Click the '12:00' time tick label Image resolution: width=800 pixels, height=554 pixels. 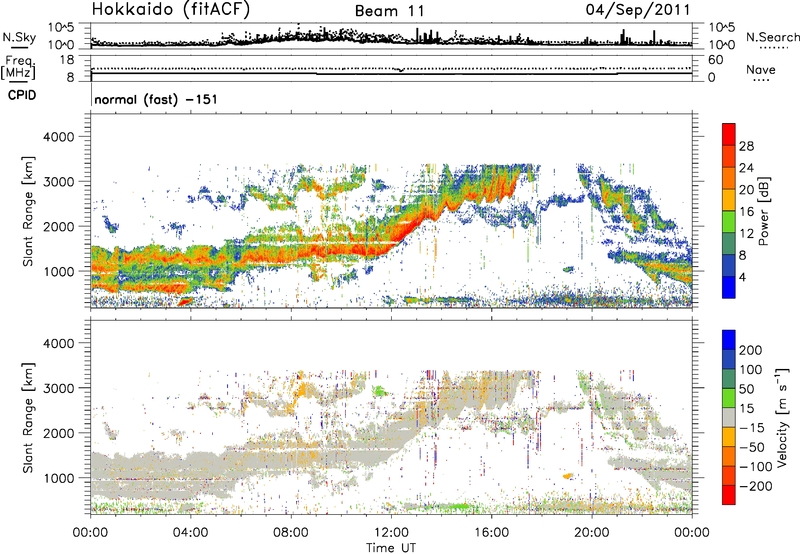[391, 533]
